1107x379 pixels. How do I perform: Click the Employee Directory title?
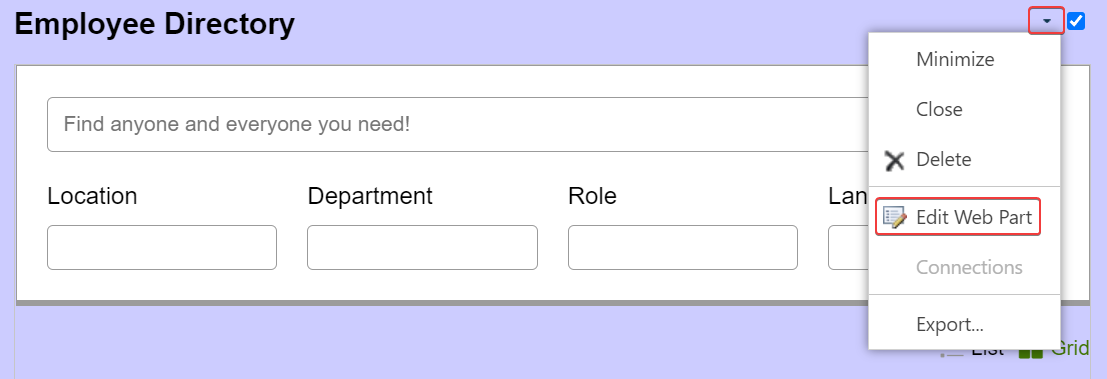click(x=155, y=25)
